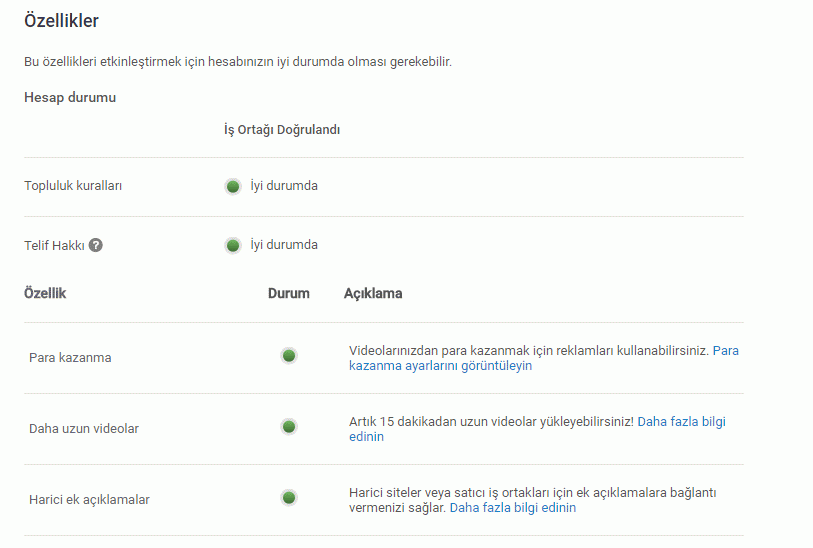This screenshot has height=548, width=813.
Task: Select the green status dot for Harici ek açıklamalar
Action: point(289,498)
